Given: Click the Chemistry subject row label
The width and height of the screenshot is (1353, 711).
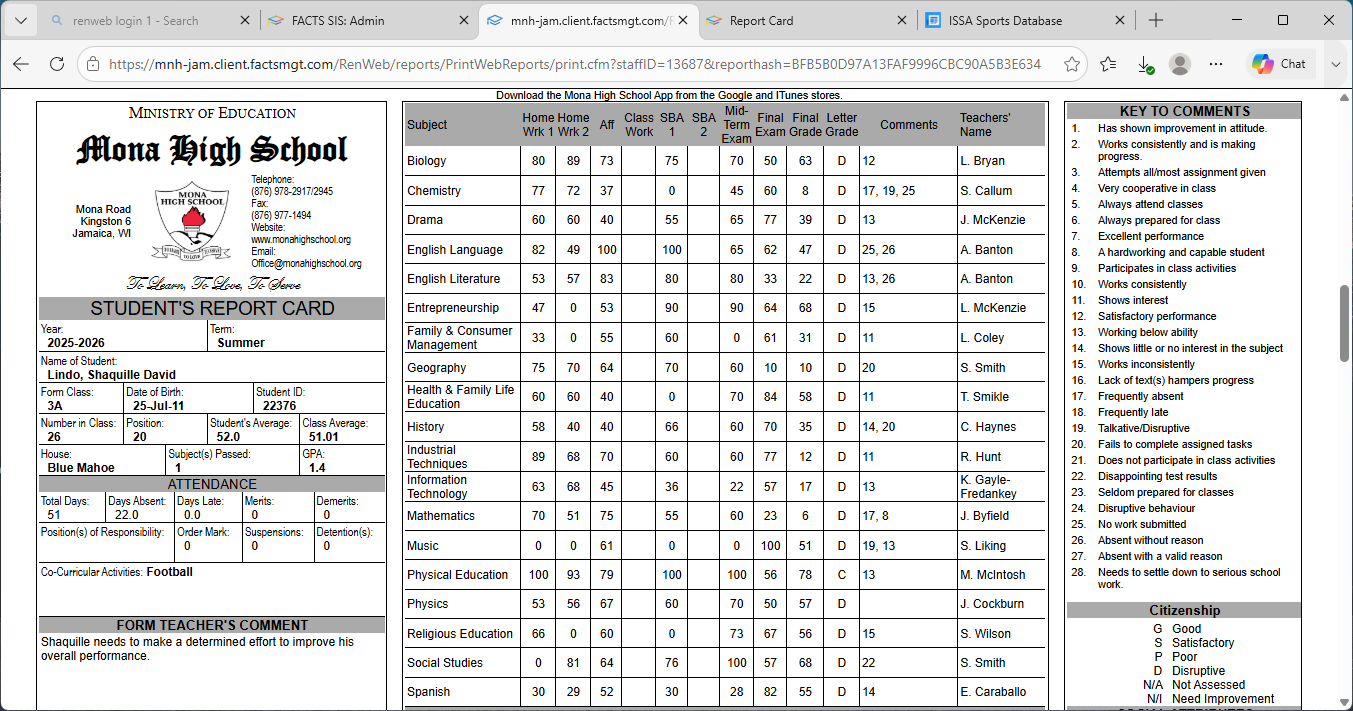Looking at the screenshot, I should [x=434, y=191].
